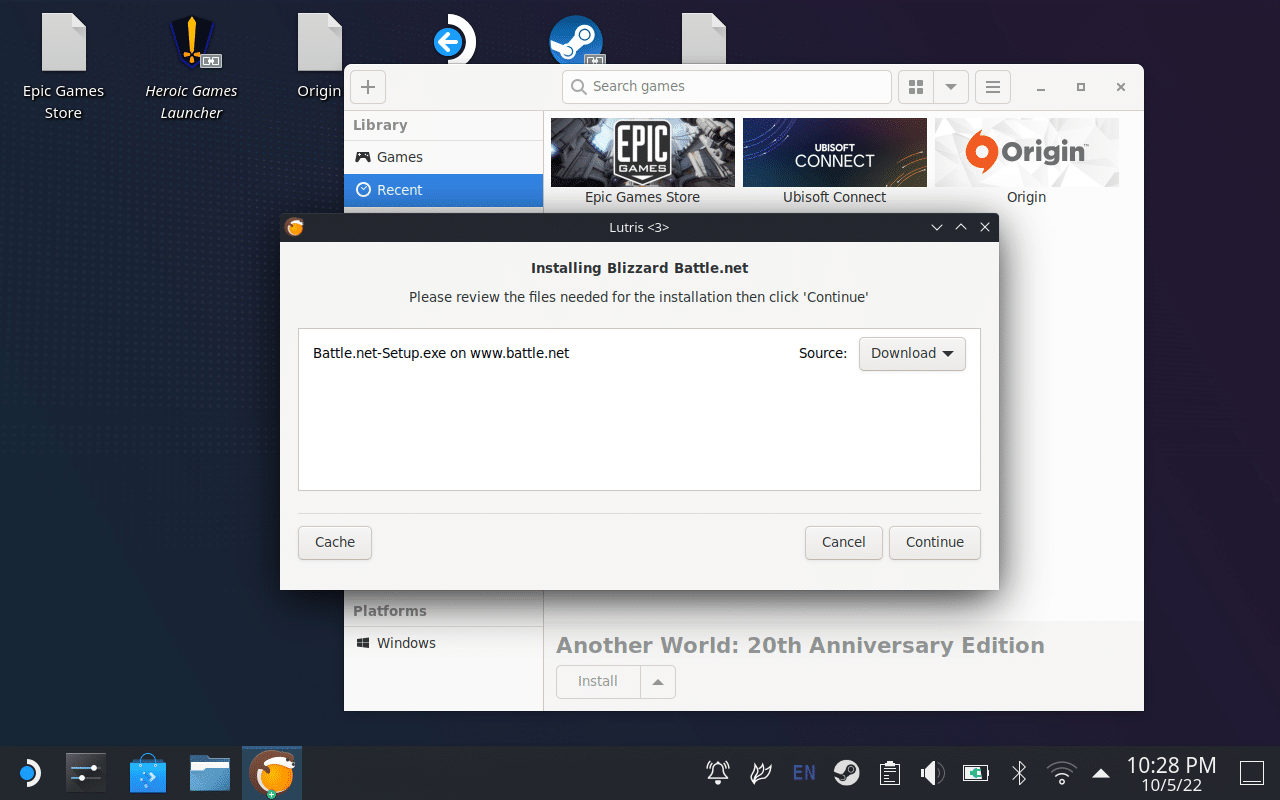
Task: Expand the hidden system tray icons arrow
Action: click(1101, 773)
